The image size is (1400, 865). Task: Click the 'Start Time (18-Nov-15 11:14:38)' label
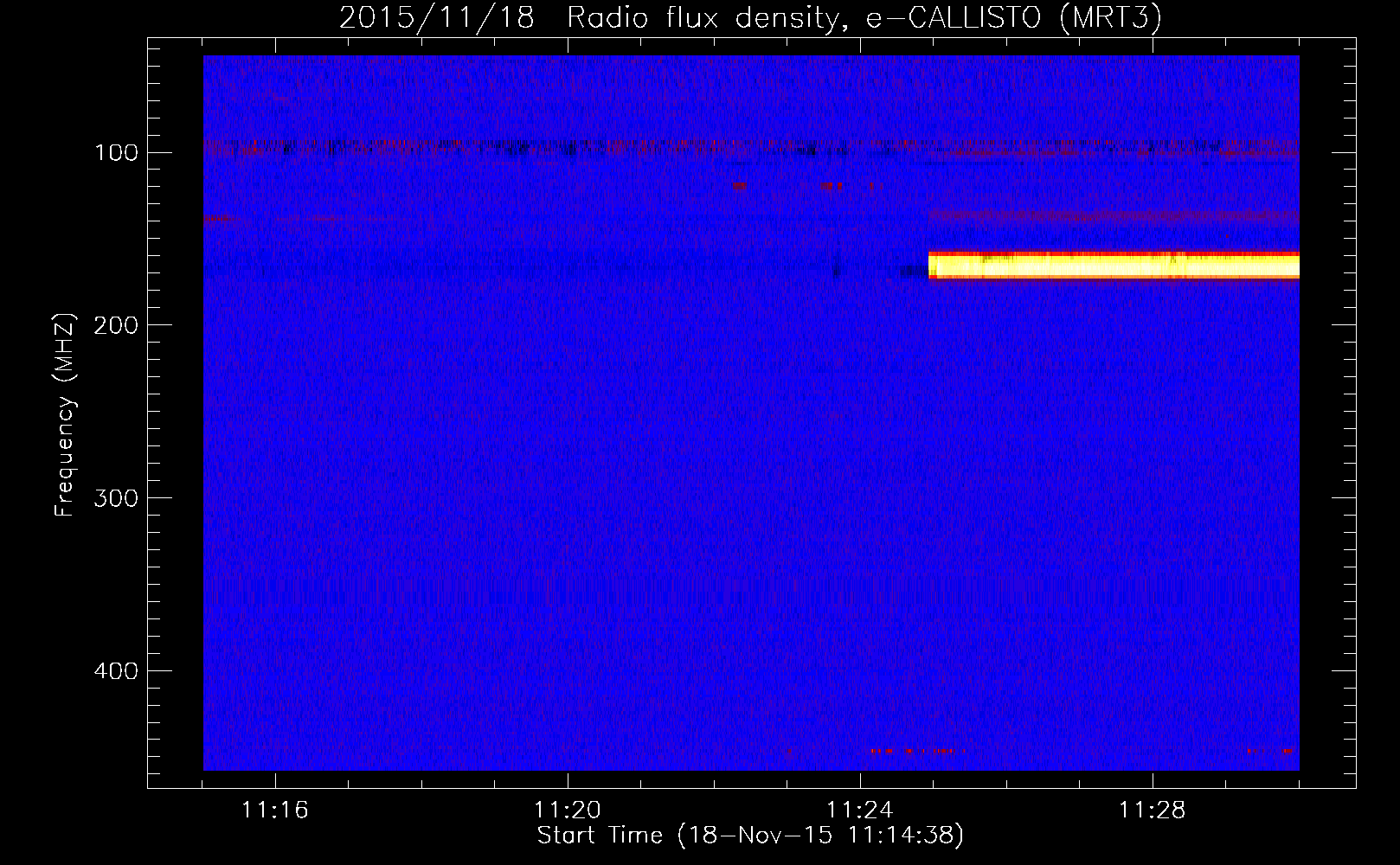[750, 836]
